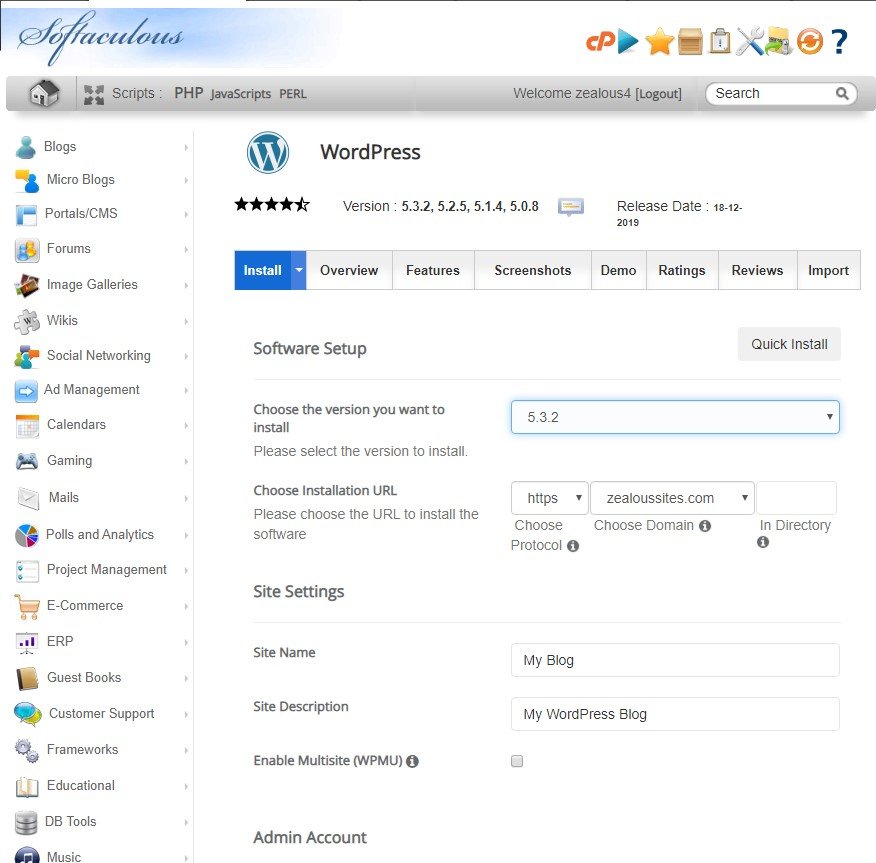Open the wrench settings icon
876x863 pixels.
tap(749, 41)
